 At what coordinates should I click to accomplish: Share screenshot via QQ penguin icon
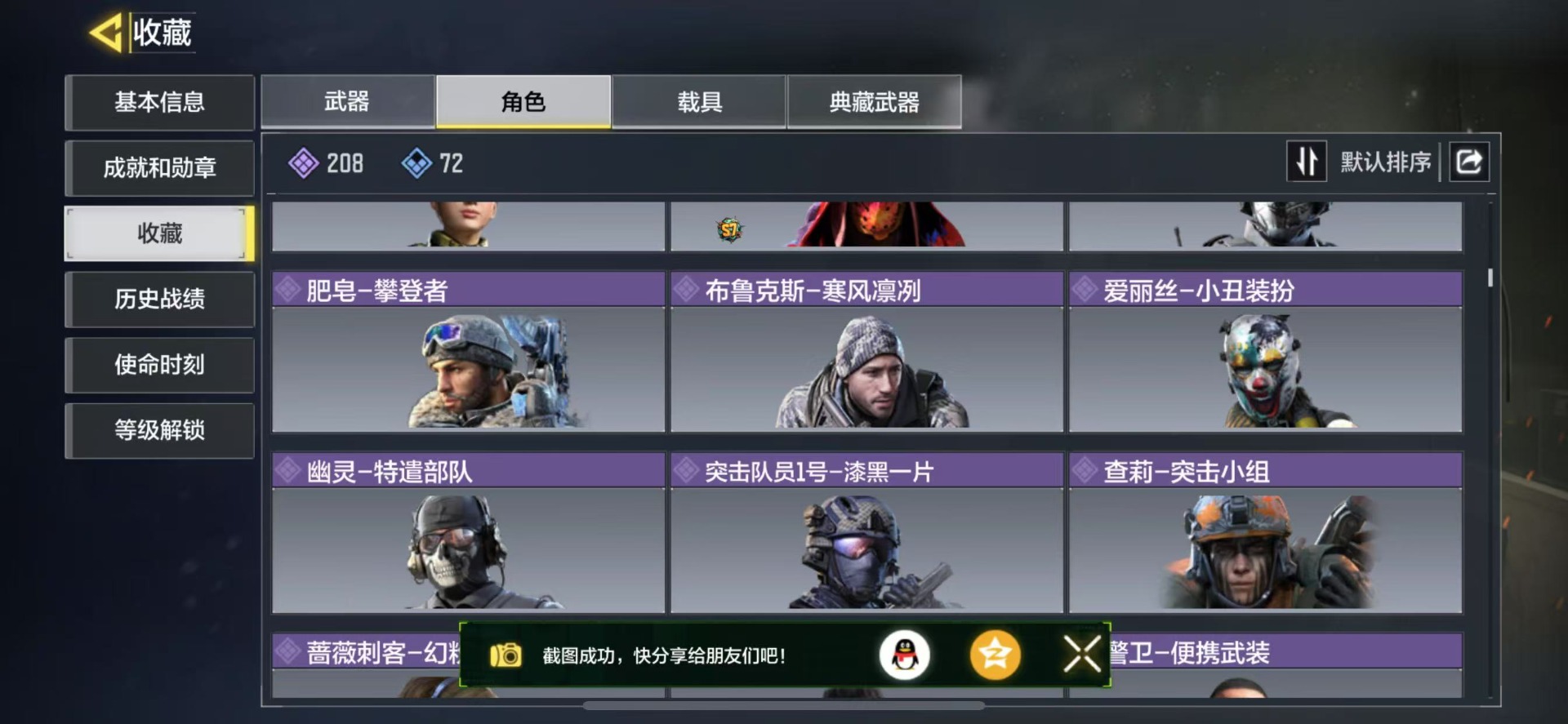pyautogui.click(x=904, y=655)
